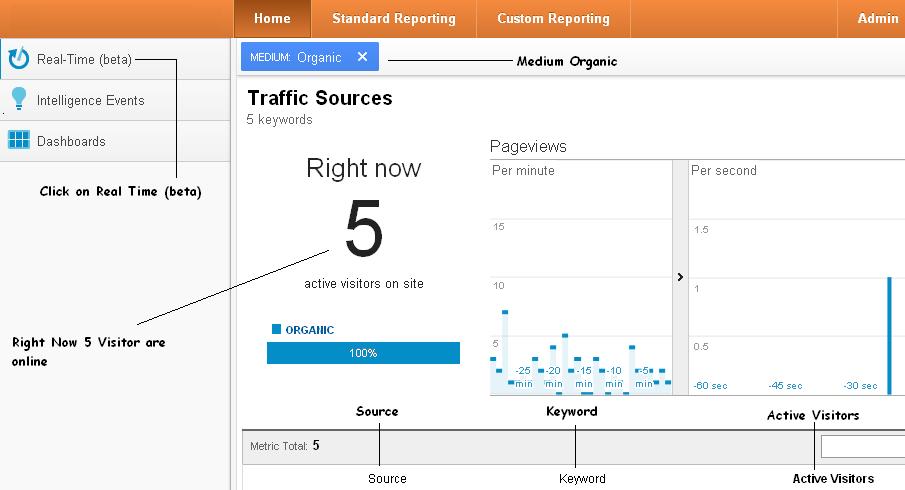Click the large active visitors number 5
This screenshot has height=490, width=905.
coord(364,228)
